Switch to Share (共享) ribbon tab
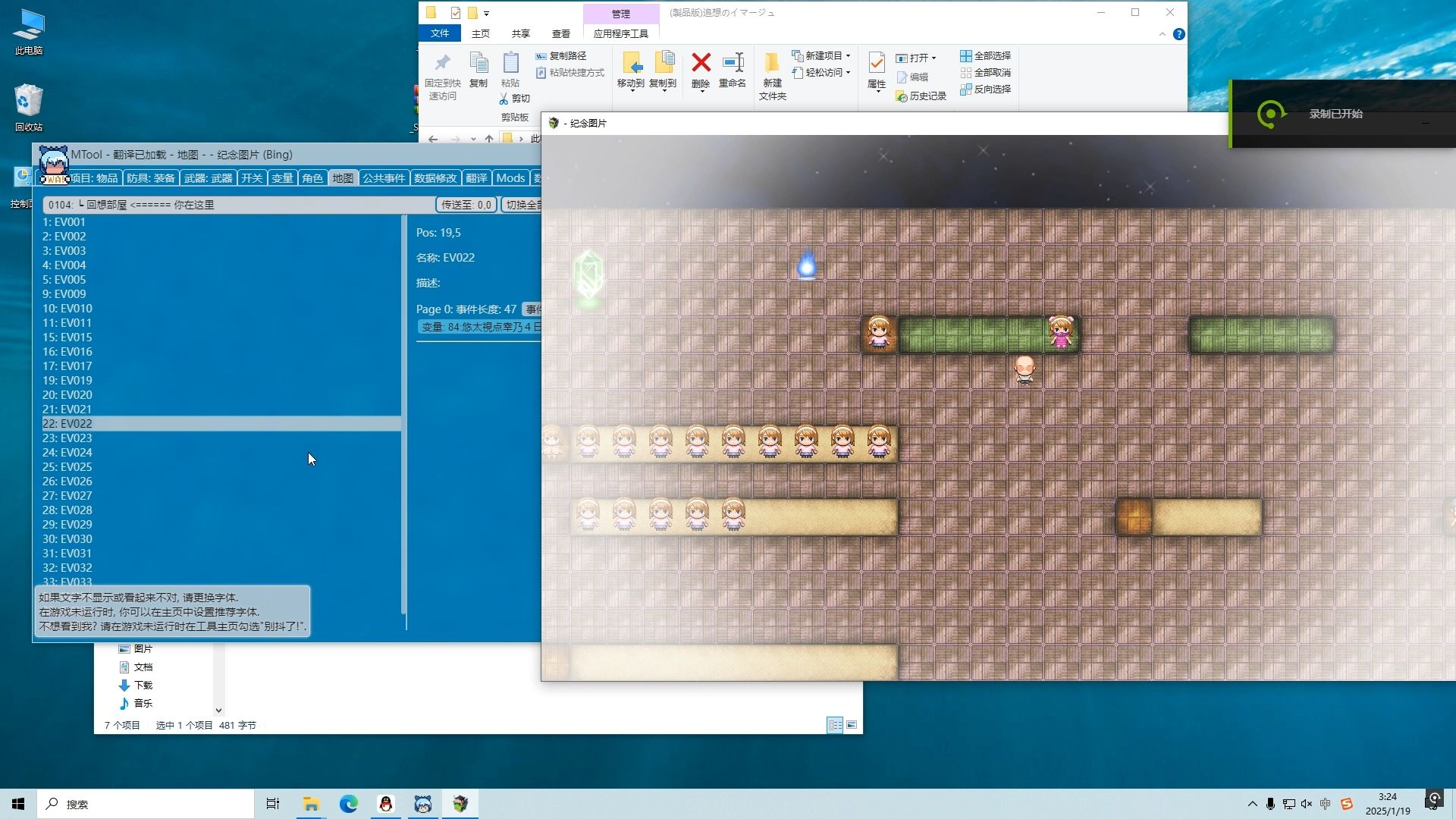The image size is (1456, 819). pos(520,33)
